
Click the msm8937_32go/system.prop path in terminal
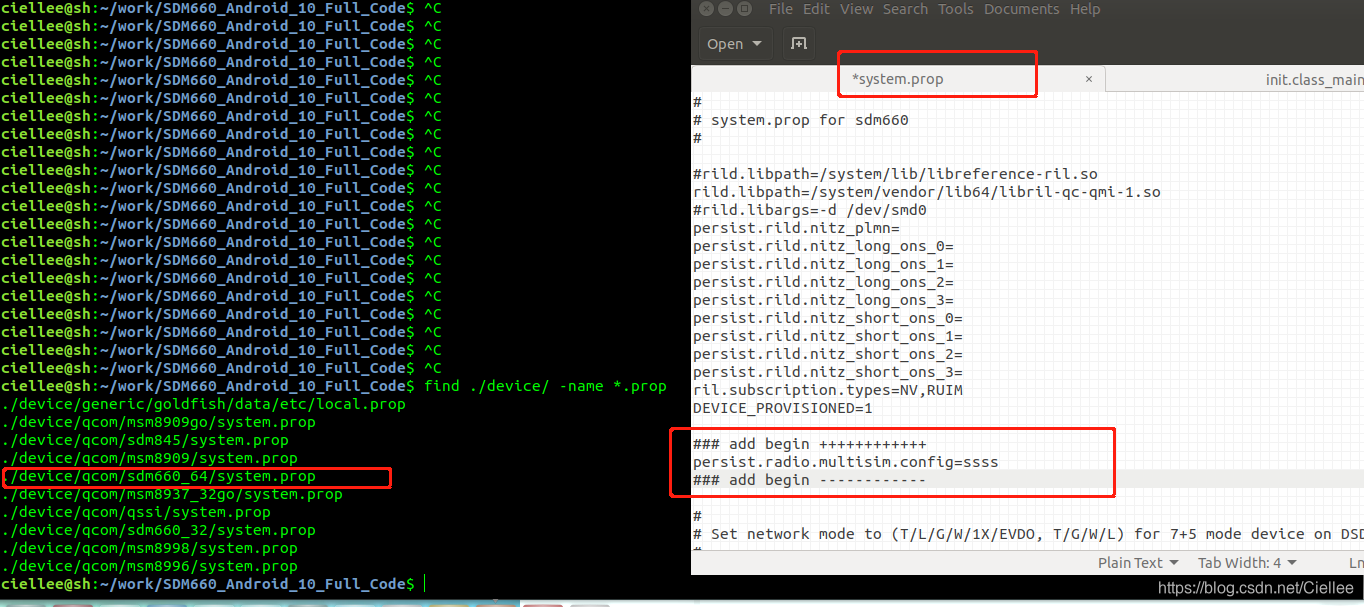(172, 494)
